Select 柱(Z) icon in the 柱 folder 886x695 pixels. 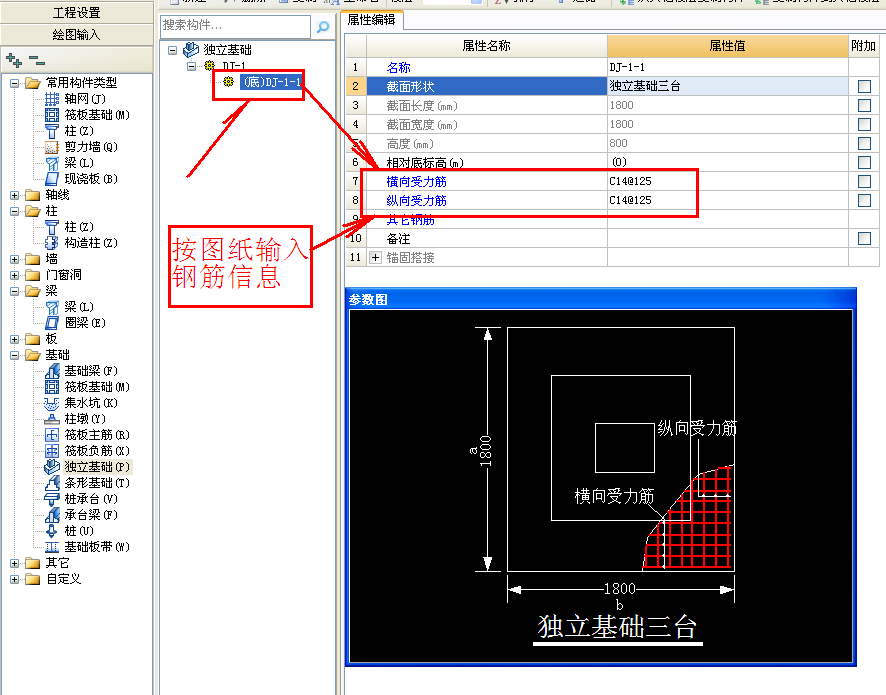click(51, 227)
